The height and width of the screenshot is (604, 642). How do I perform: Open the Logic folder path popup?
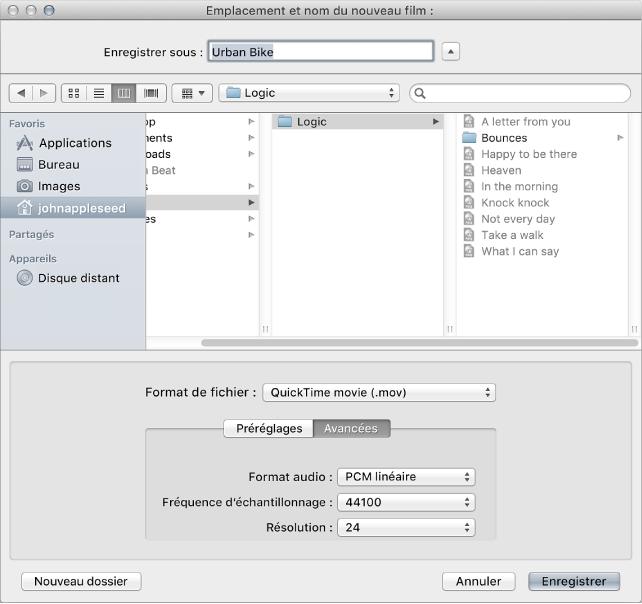tap(309, 93)
